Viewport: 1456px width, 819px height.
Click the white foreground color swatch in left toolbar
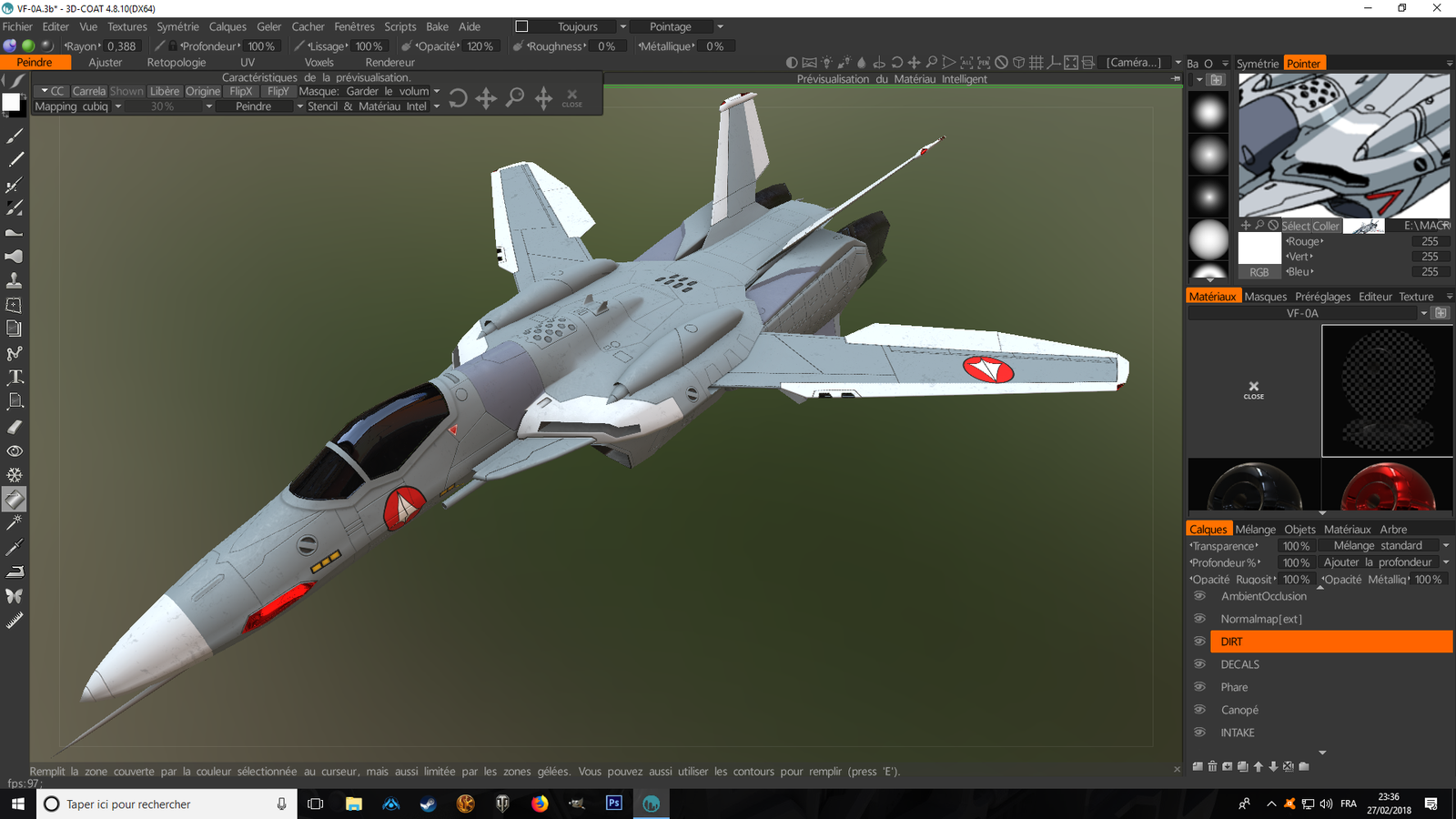11,104
